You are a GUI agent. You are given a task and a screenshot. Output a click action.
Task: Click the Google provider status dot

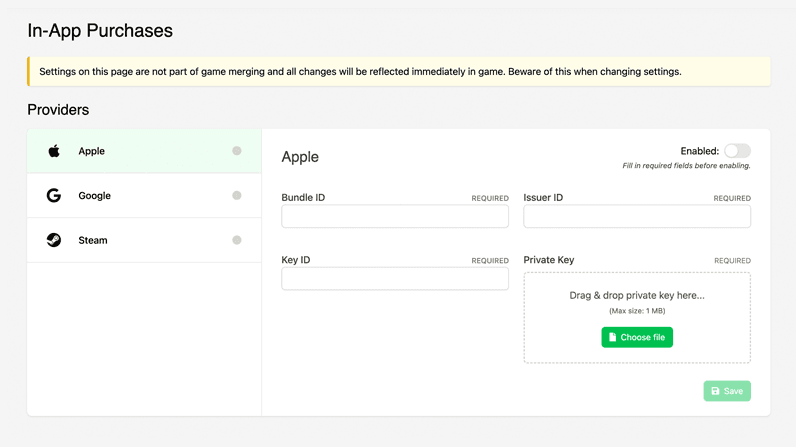coord(237,195)
